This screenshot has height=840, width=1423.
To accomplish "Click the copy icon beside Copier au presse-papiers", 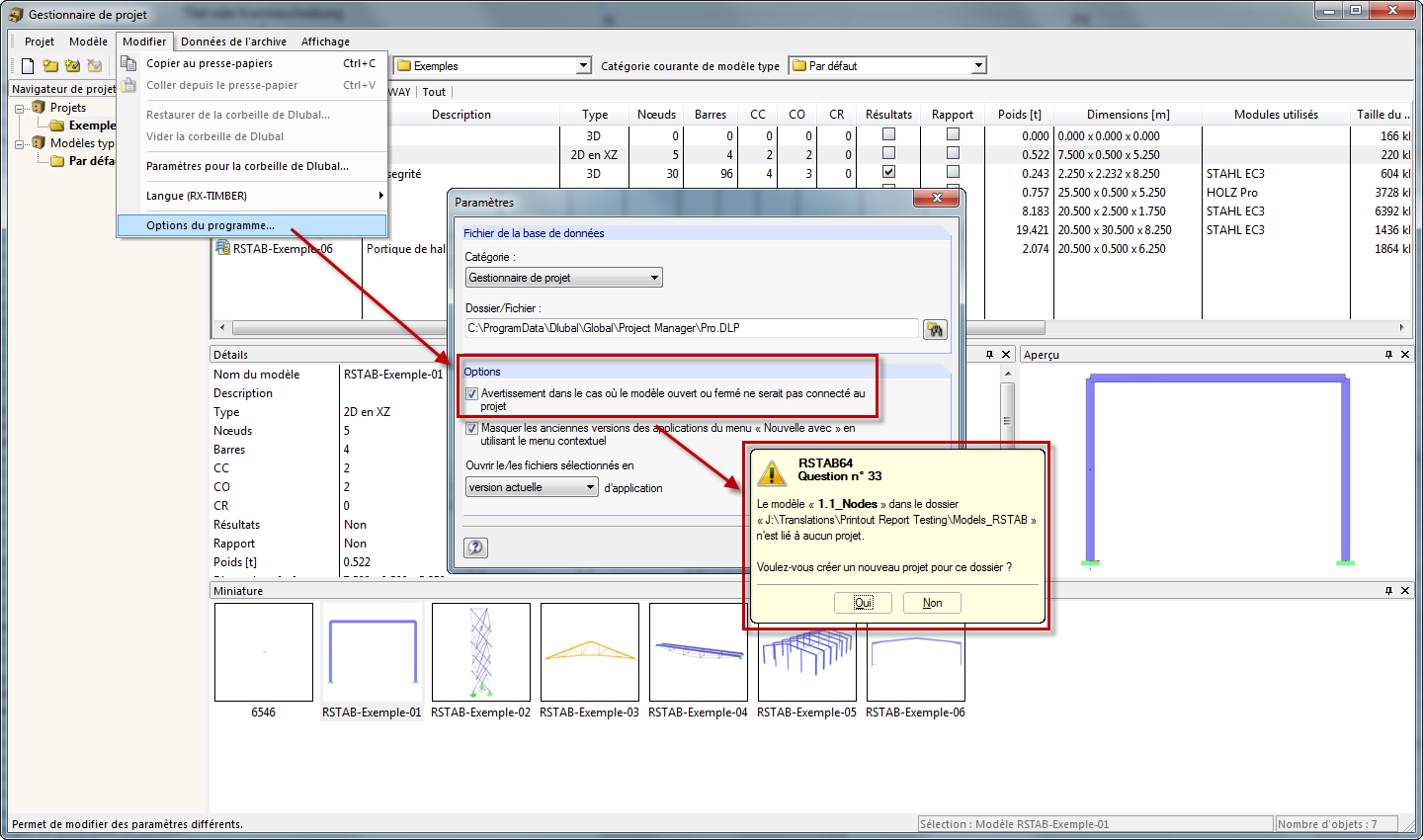I will (x=129, y=63).
